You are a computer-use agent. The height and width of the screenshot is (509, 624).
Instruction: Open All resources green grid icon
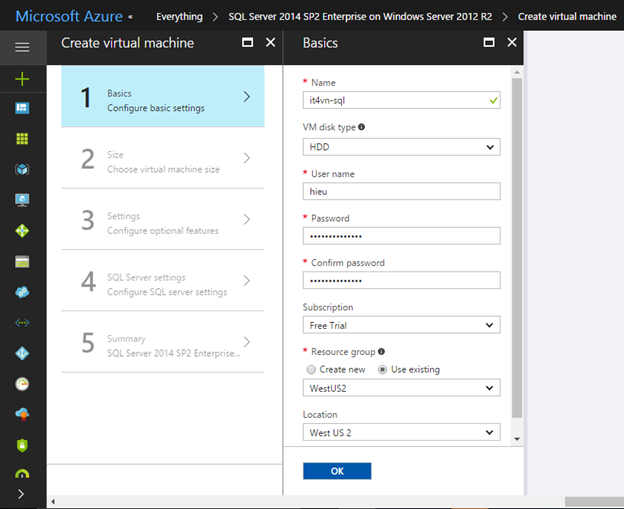[x=22, y=139]
